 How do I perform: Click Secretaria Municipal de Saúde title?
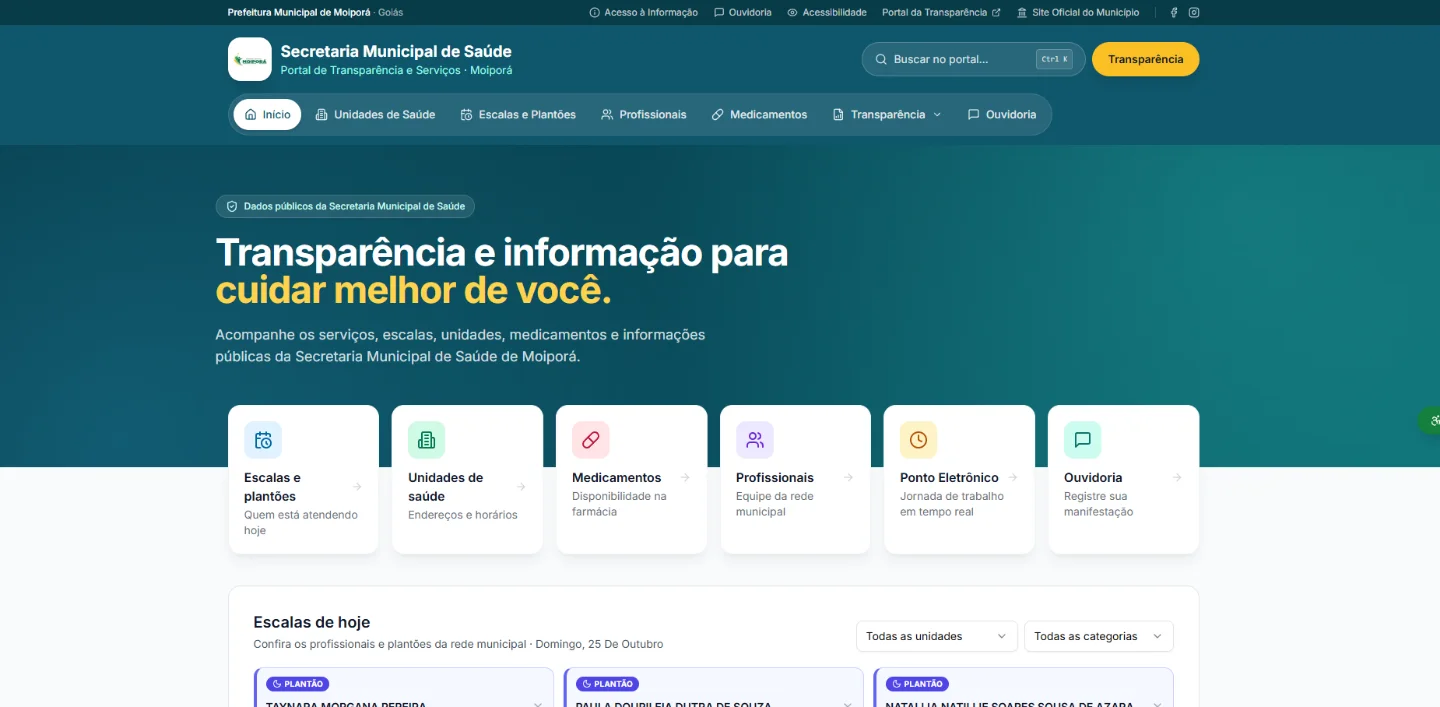click(x=396, y=51)
